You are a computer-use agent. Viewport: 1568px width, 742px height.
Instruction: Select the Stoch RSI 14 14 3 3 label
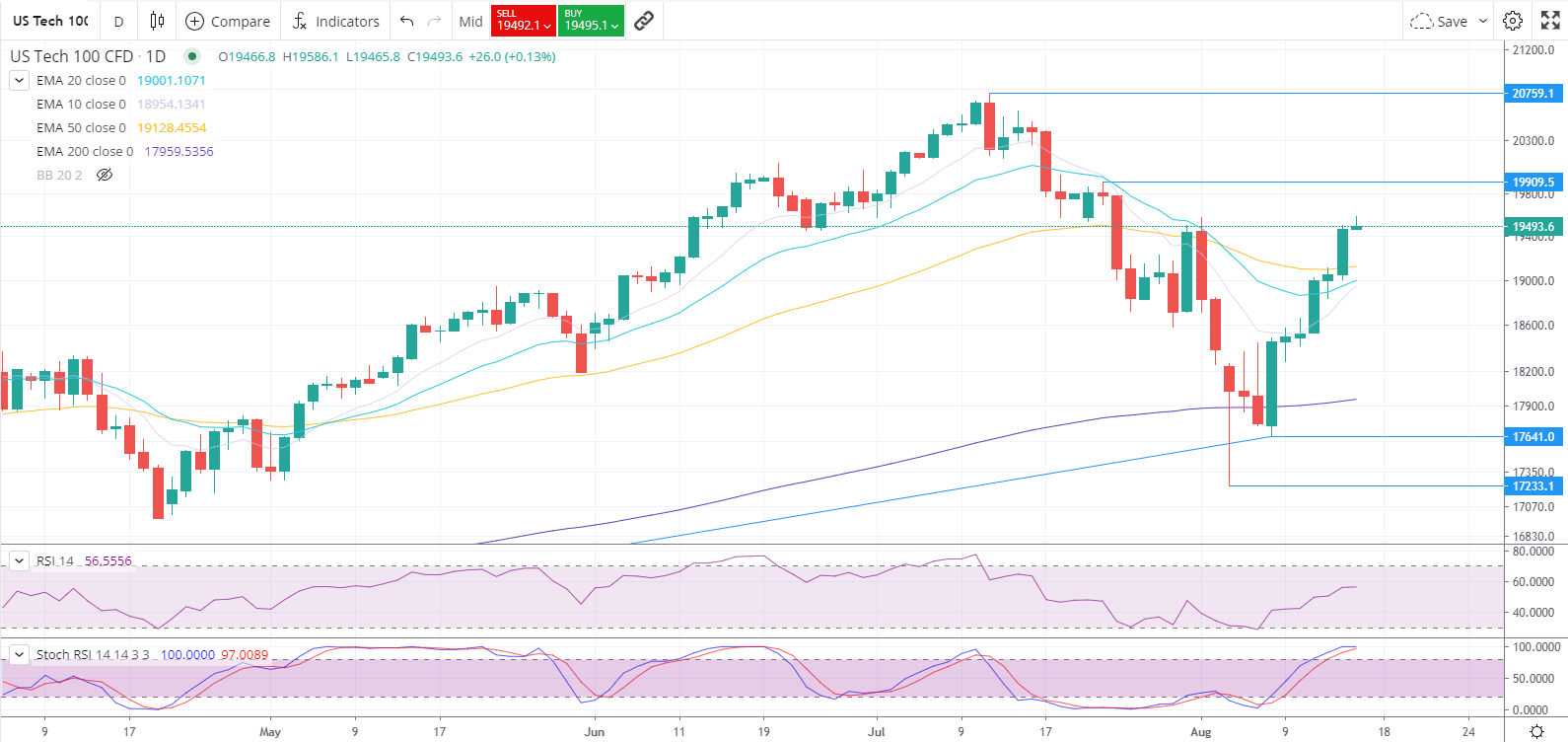point(93,654)
